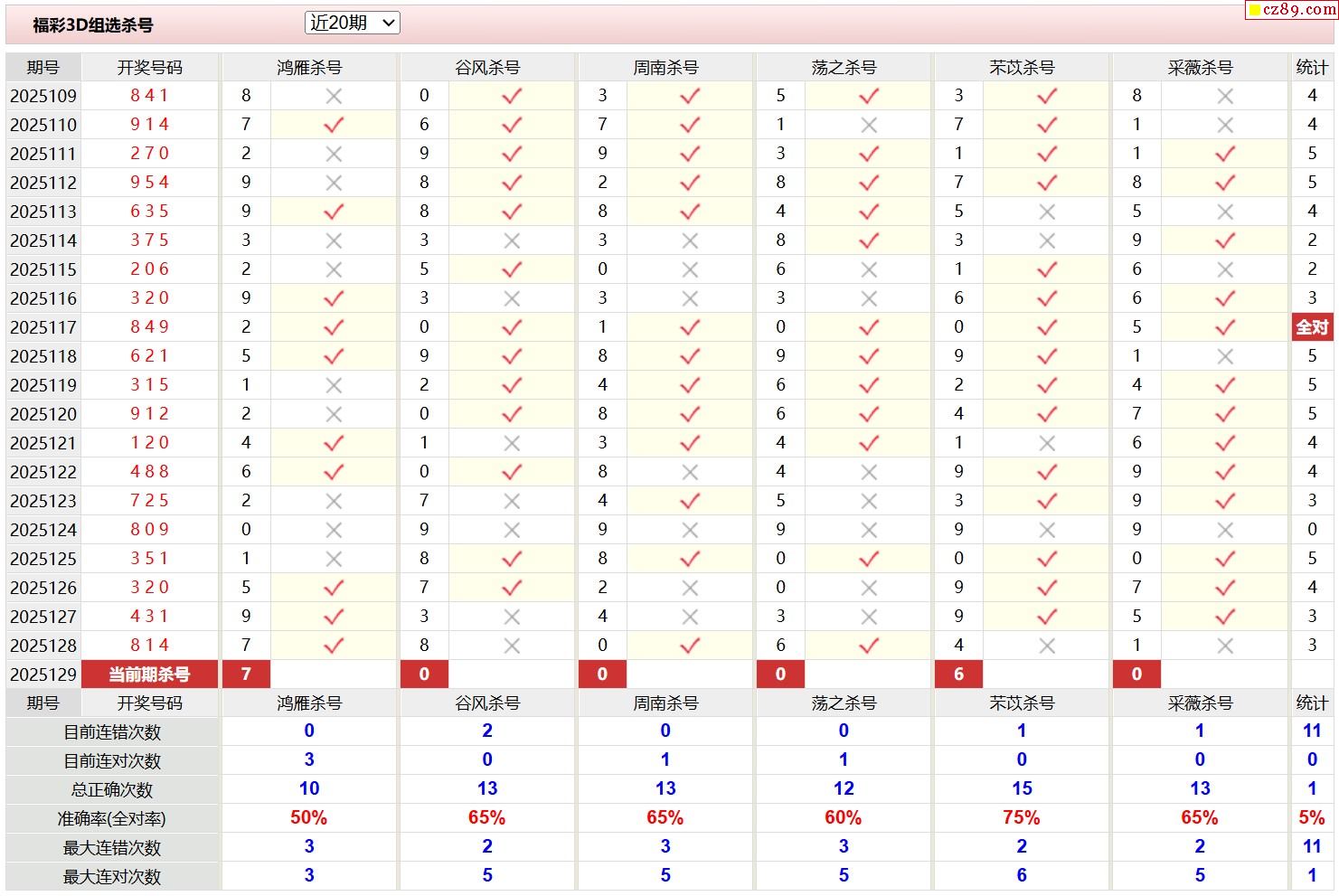Click the red 当前期杀号 label

150,674
